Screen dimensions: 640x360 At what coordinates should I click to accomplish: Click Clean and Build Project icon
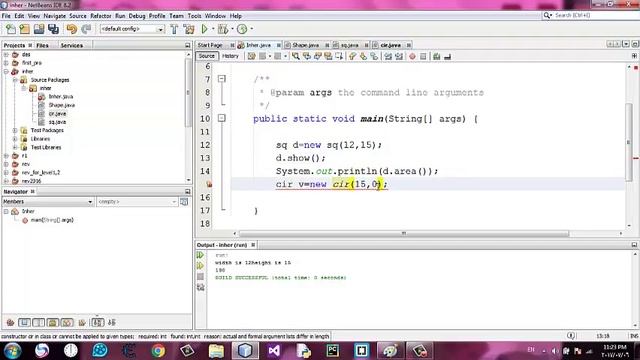(189, 29)
